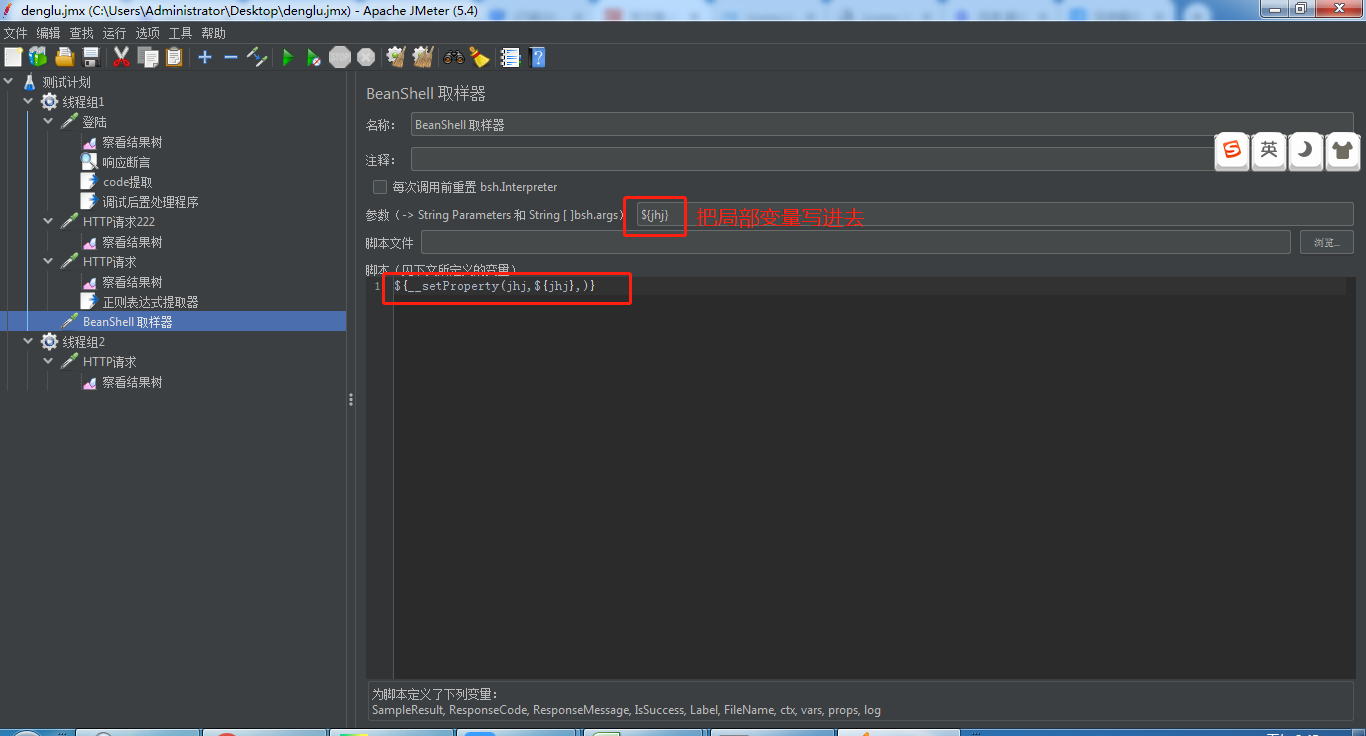Open the 选项 menu
Viewport: 1366px width, 736px height.
[148, 33]
